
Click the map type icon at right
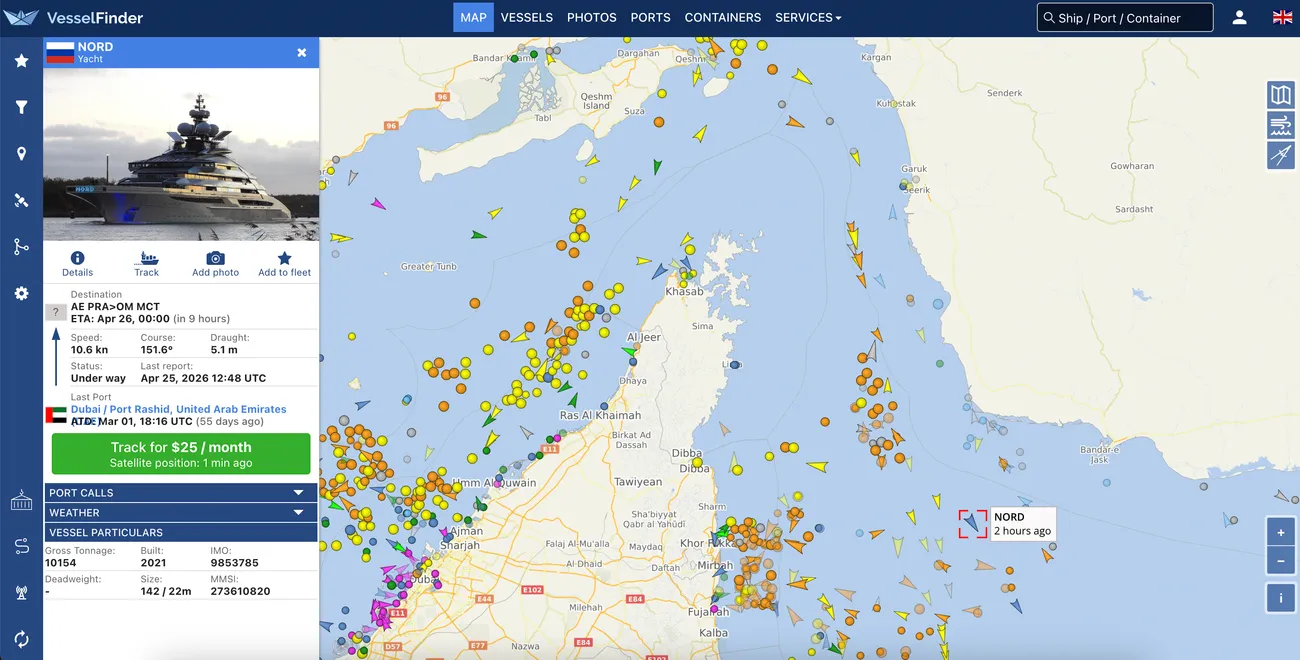coord(1280,95)
